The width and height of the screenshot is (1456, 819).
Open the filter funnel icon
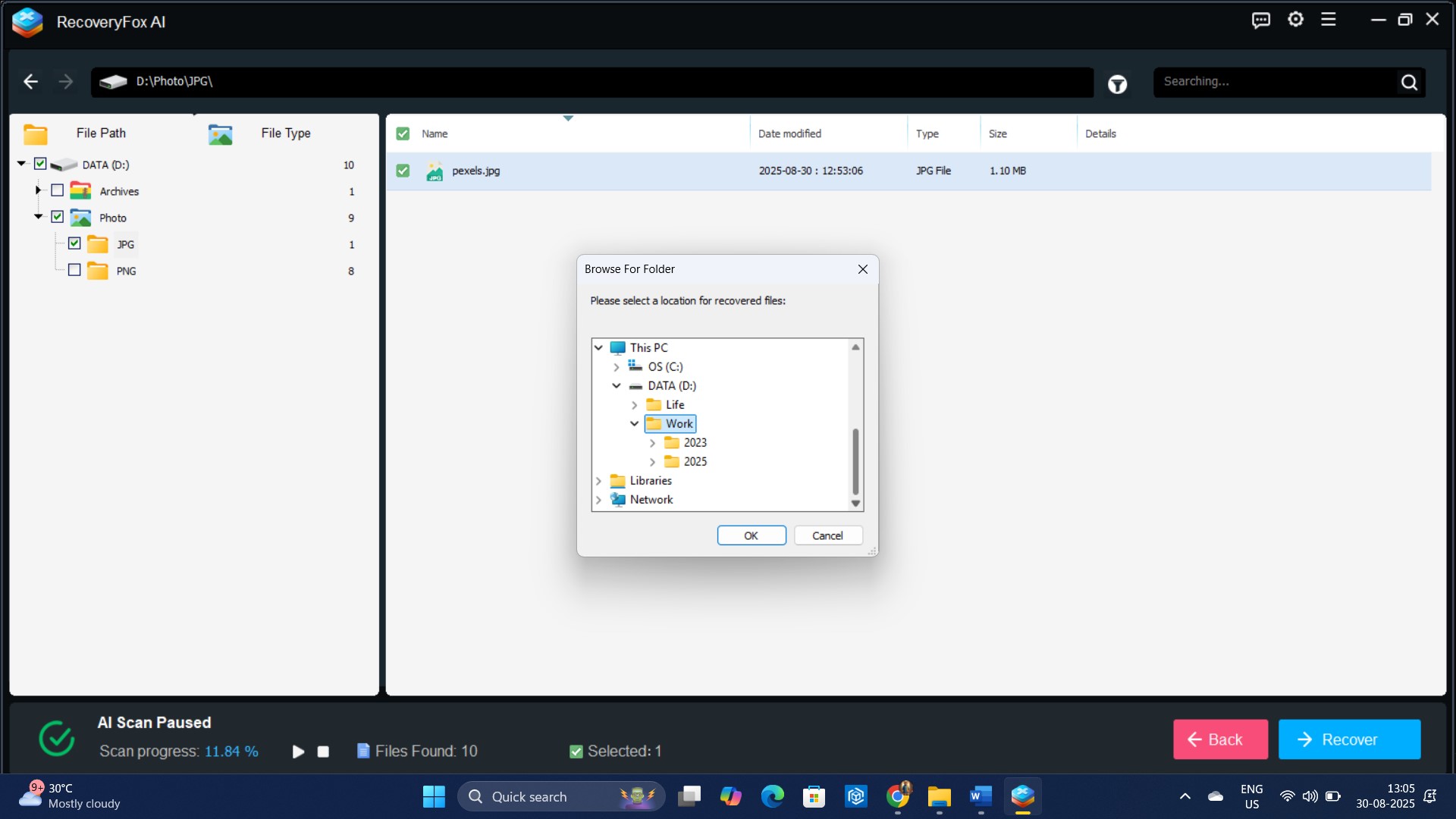[1118, 84]
